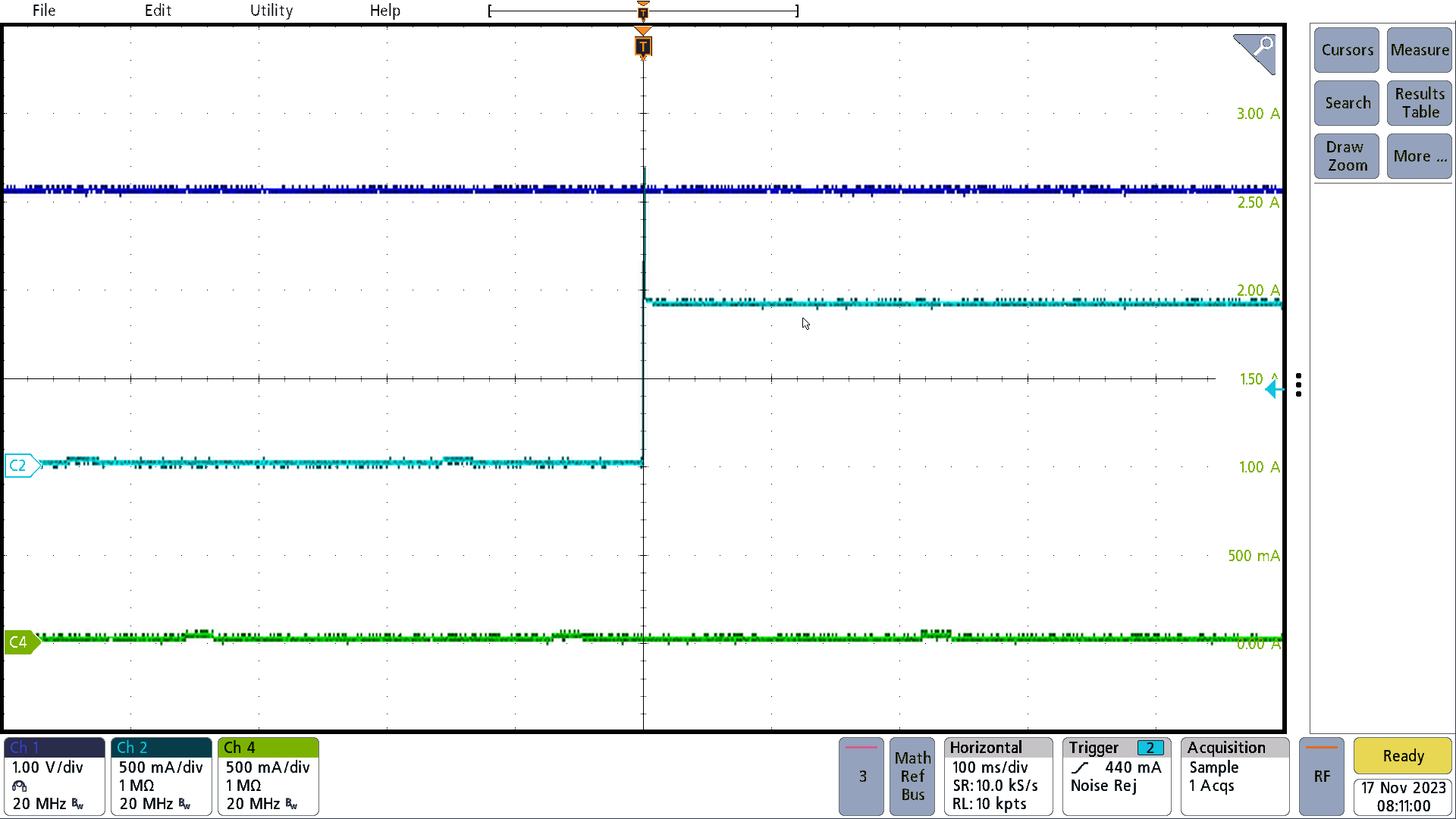Click the date and time display
This screenshot has height=819, width=1456.
click(1403, 797)
